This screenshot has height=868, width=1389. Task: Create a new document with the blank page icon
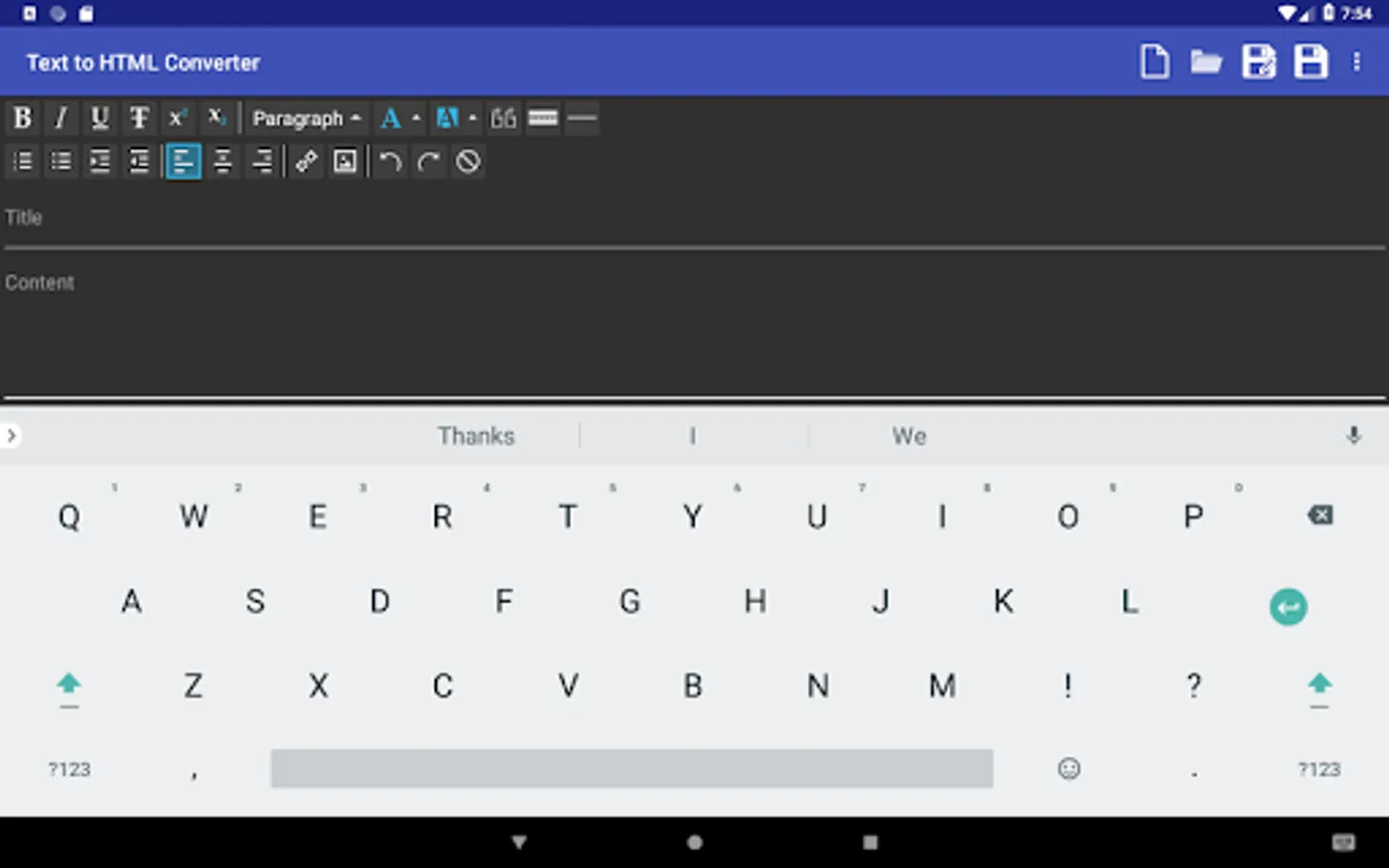click(x=1155, y=62)
